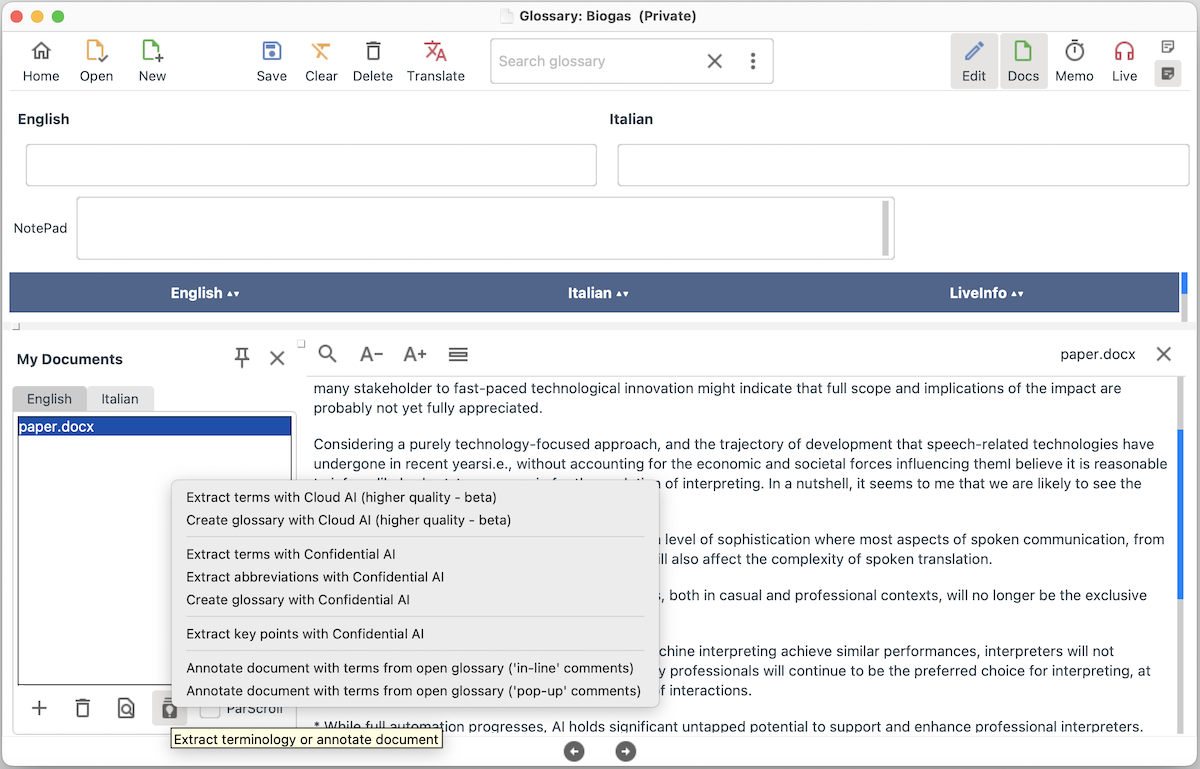Toggle the Docs panel button
Screen dimensions: 1200x769
tap(1023, 61)
